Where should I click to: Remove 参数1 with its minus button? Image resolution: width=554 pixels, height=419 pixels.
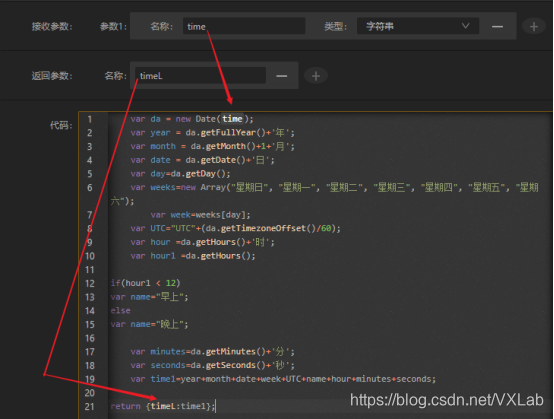tap(497, 26)
